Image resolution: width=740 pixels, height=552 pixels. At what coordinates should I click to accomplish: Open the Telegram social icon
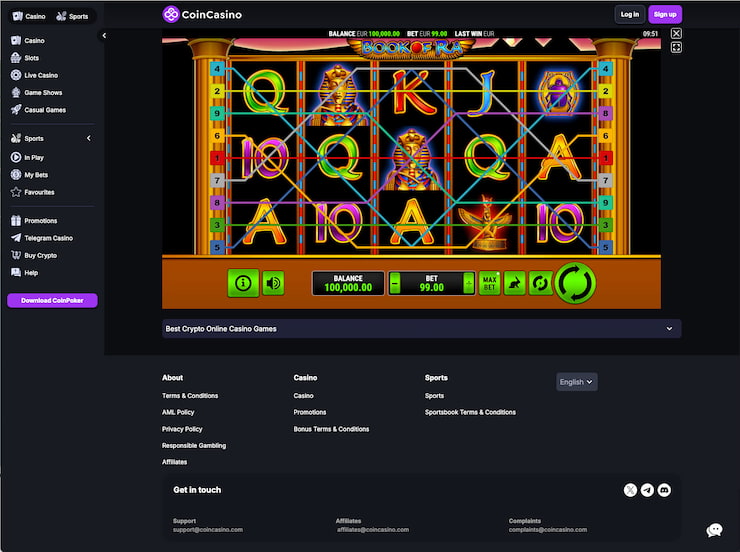(647, 490)
